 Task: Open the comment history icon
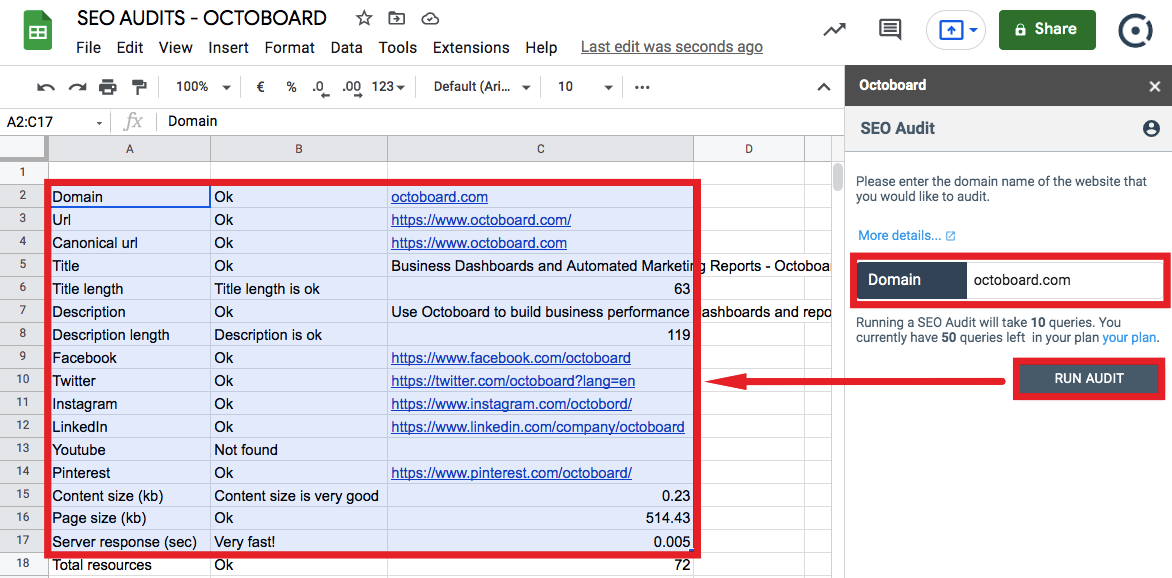pyautogui.click(x=889, y=30)
